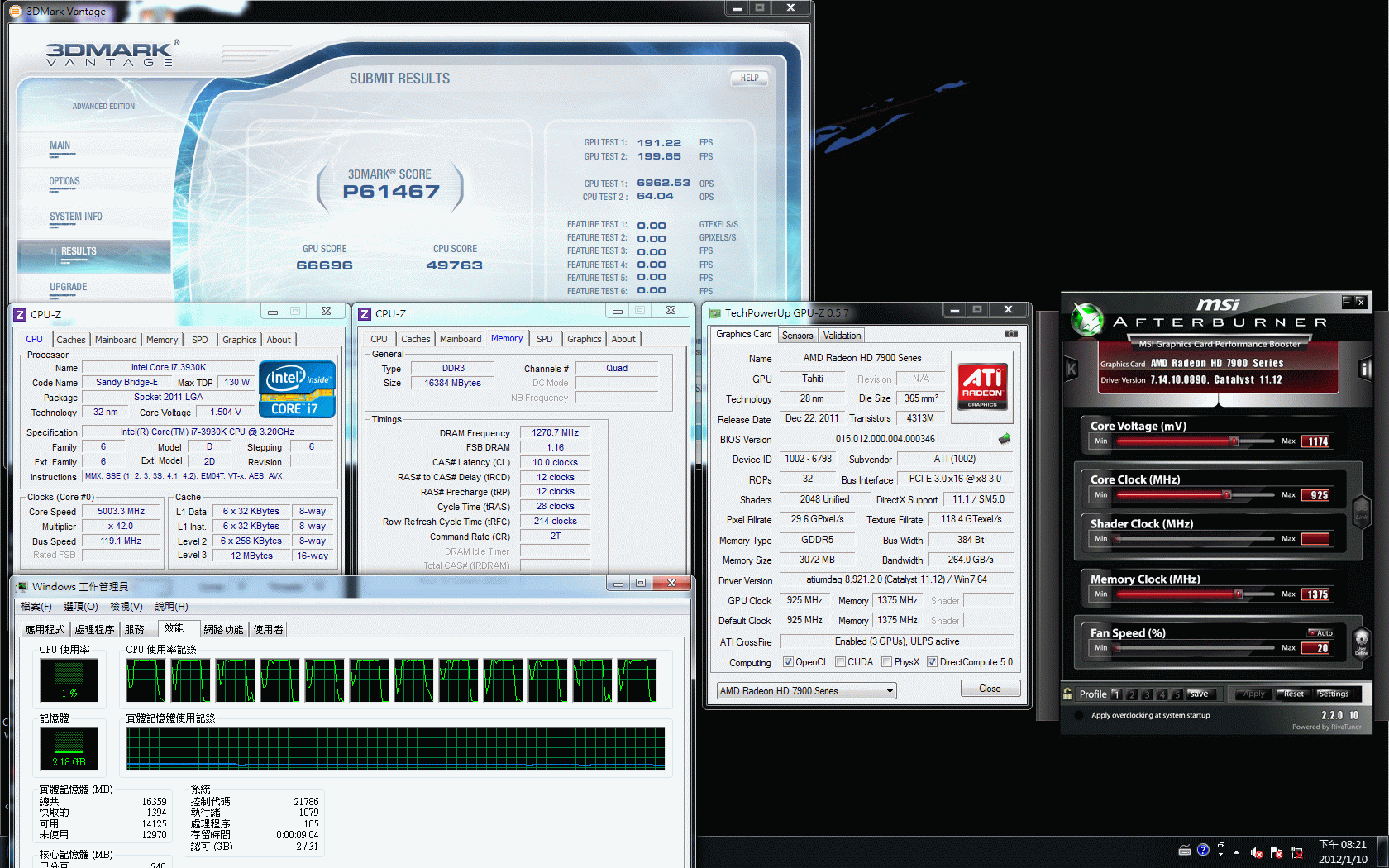This screenshot has width=1389, height=868.
Task: Open Task Manager 檢視(V) menu
Action: (x=126, y=607)
